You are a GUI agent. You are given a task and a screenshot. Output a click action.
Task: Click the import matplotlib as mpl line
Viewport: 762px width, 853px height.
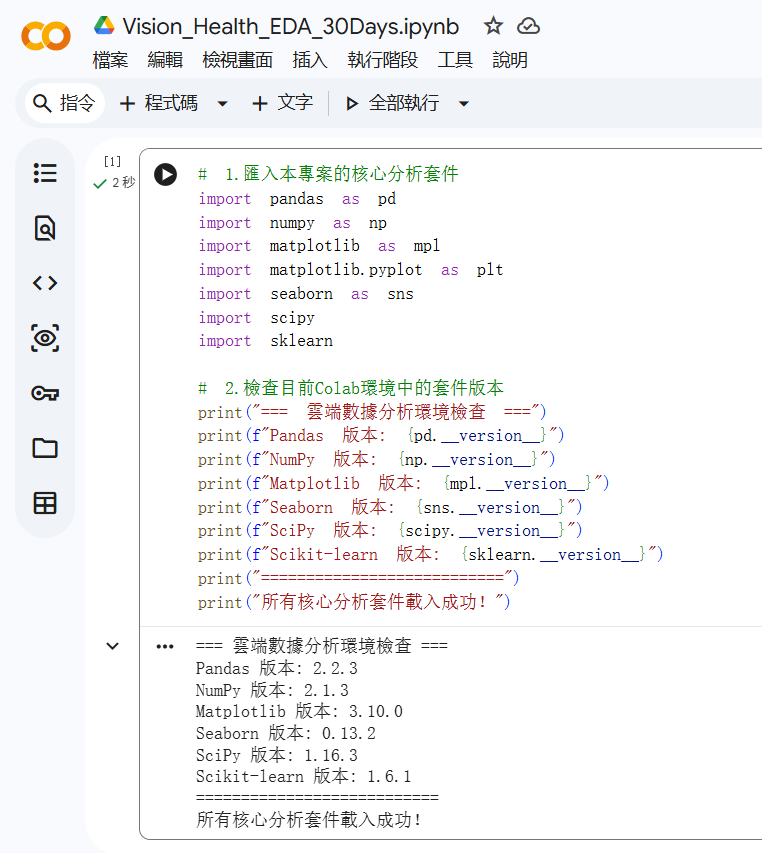(x=319, y=246)
